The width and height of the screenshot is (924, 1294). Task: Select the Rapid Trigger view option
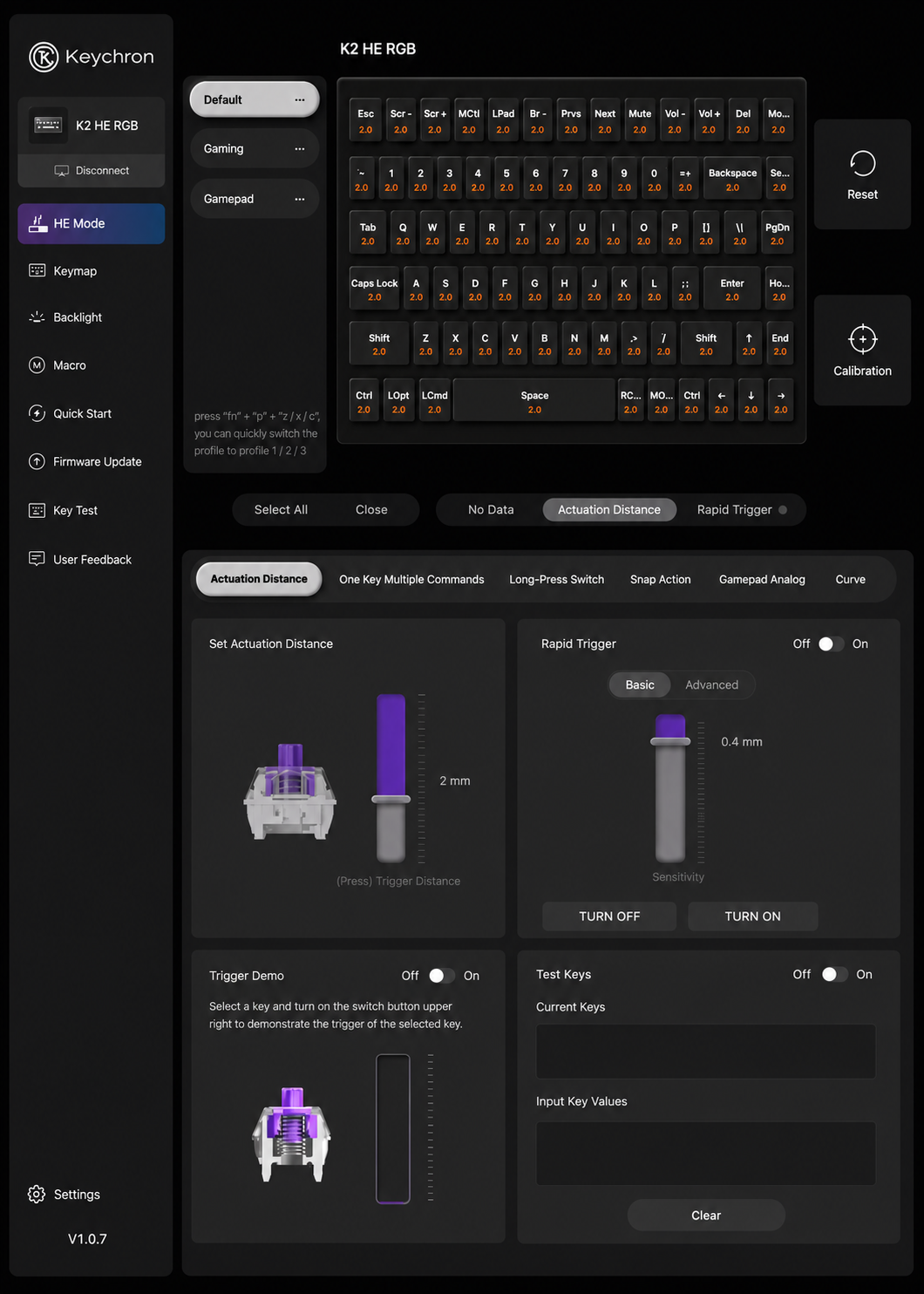[x=742, y=509]
